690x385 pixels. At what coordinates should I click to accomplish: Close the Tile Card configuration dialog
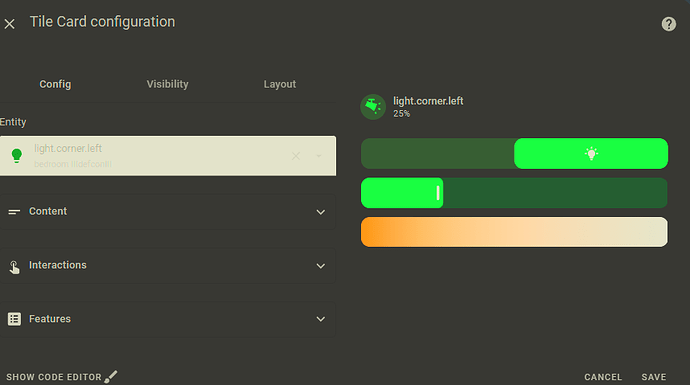10,24
